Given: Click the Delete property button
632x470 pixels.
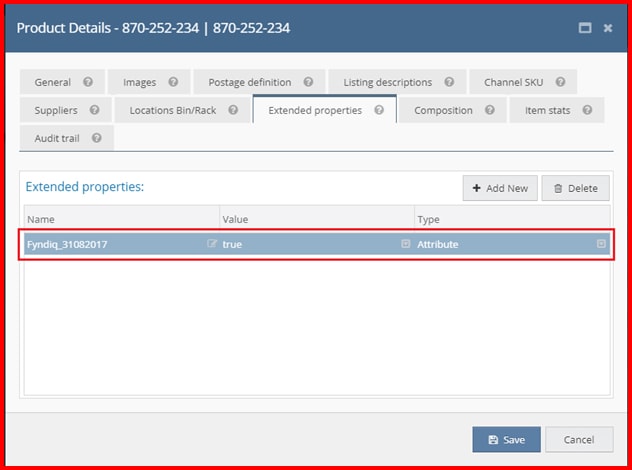Looking at the screenshot, I should 576,188.
